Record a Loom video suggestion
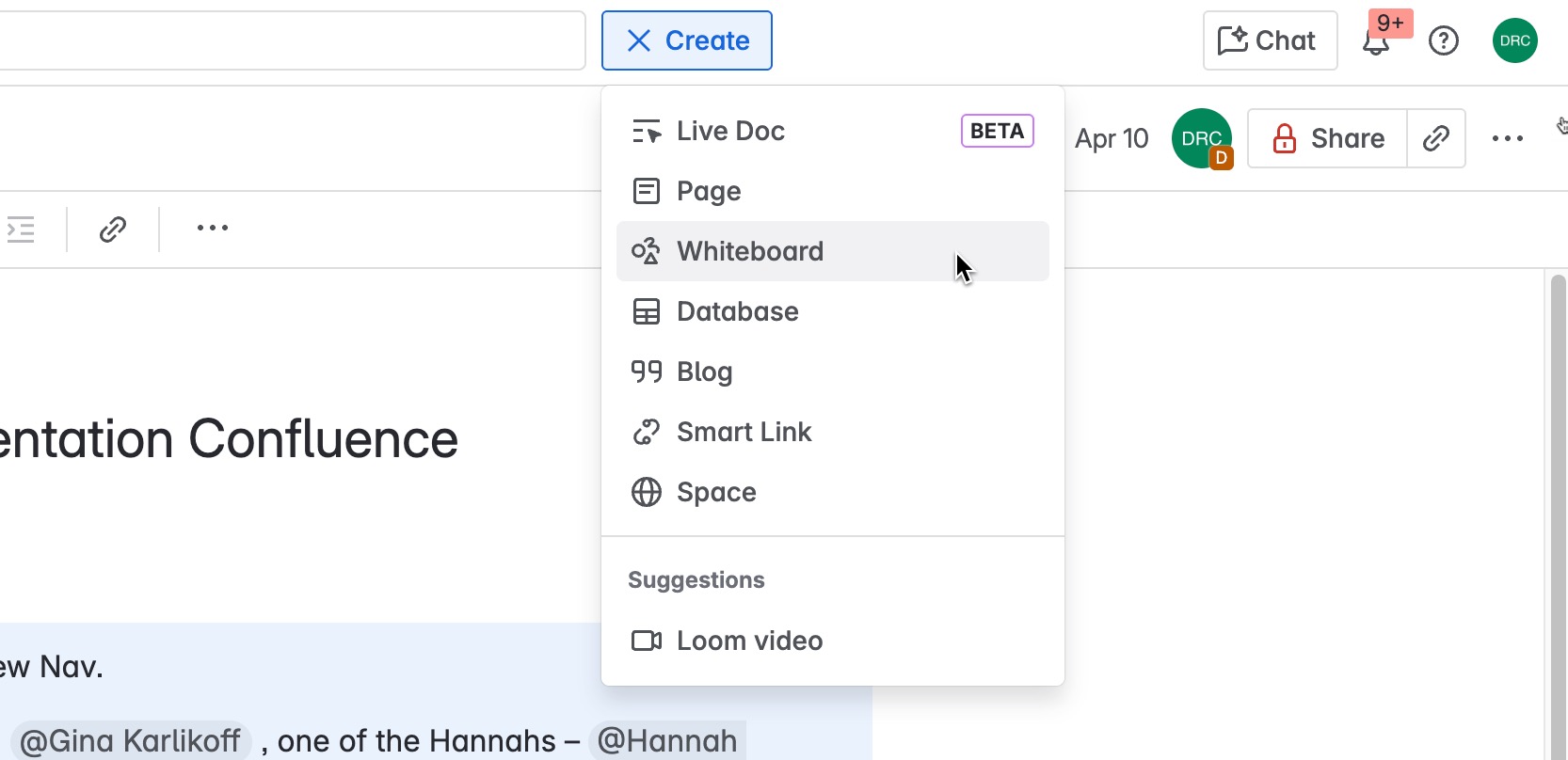 pos(749,641)
